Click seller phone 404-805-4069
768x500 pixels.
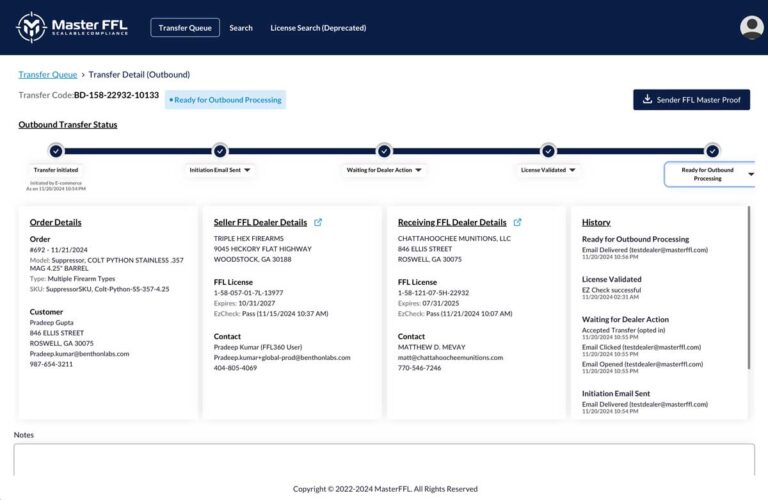(x=235, y=368)
